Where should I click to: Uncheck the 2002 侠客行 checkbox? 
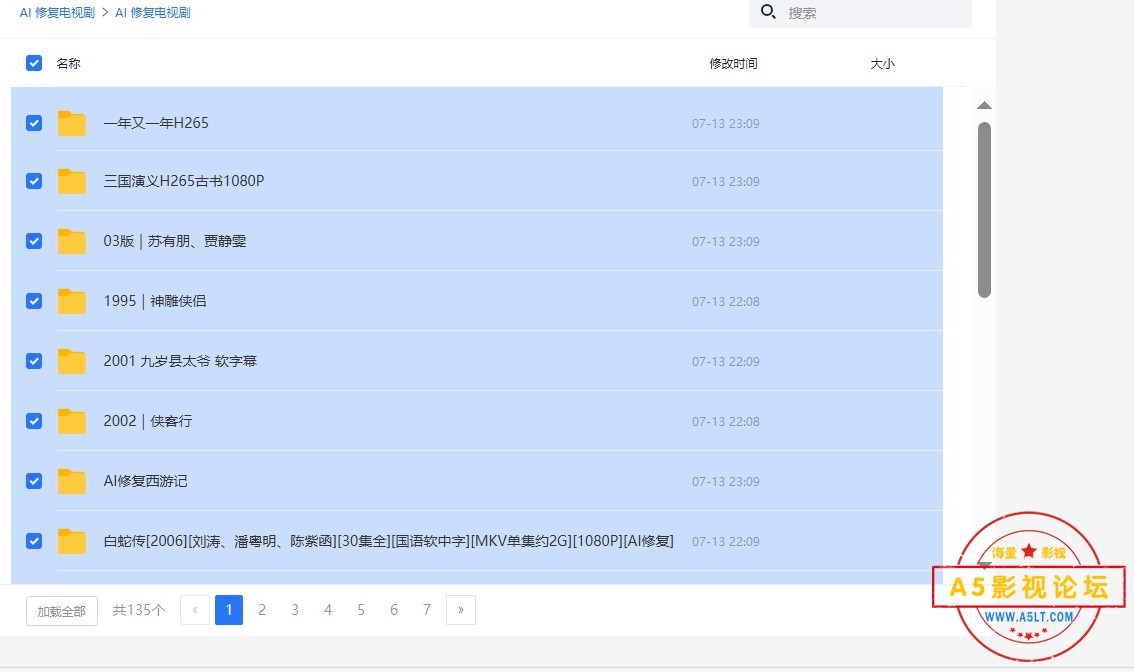34,421
